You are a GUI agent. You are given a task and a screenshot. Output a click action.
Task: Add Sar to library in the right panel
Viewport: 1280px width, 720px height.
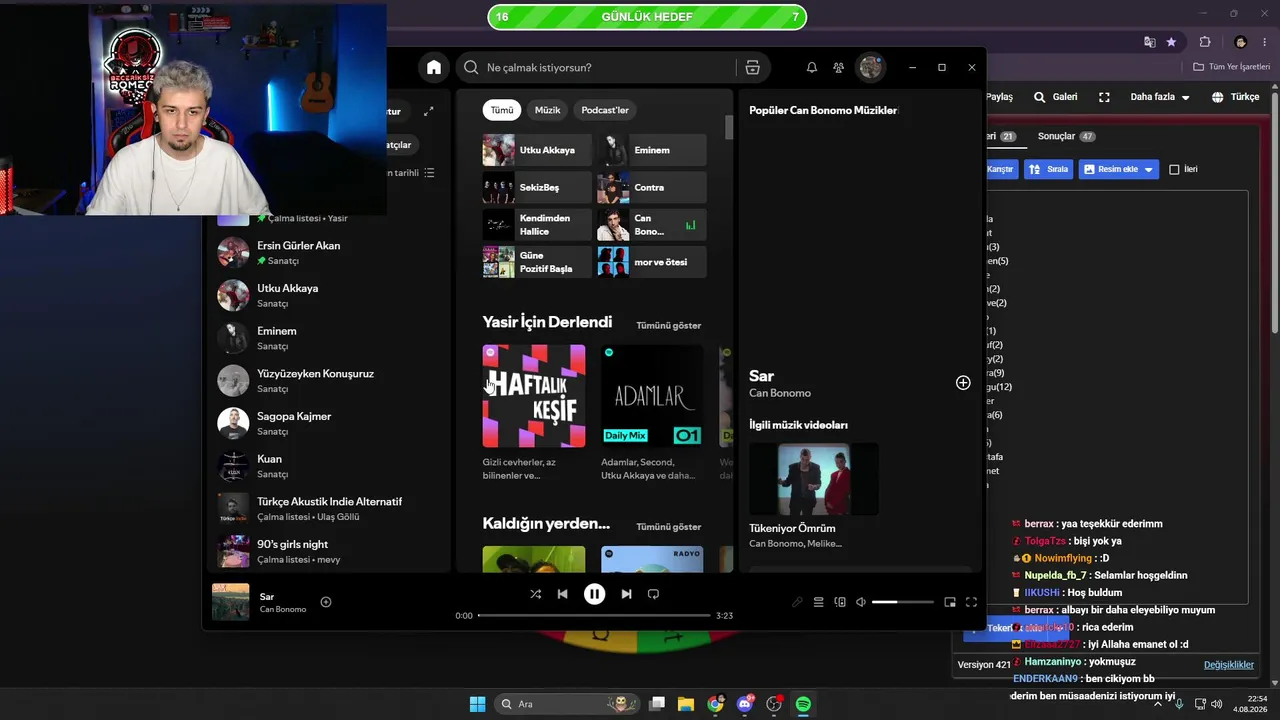(x=963, y=383)
